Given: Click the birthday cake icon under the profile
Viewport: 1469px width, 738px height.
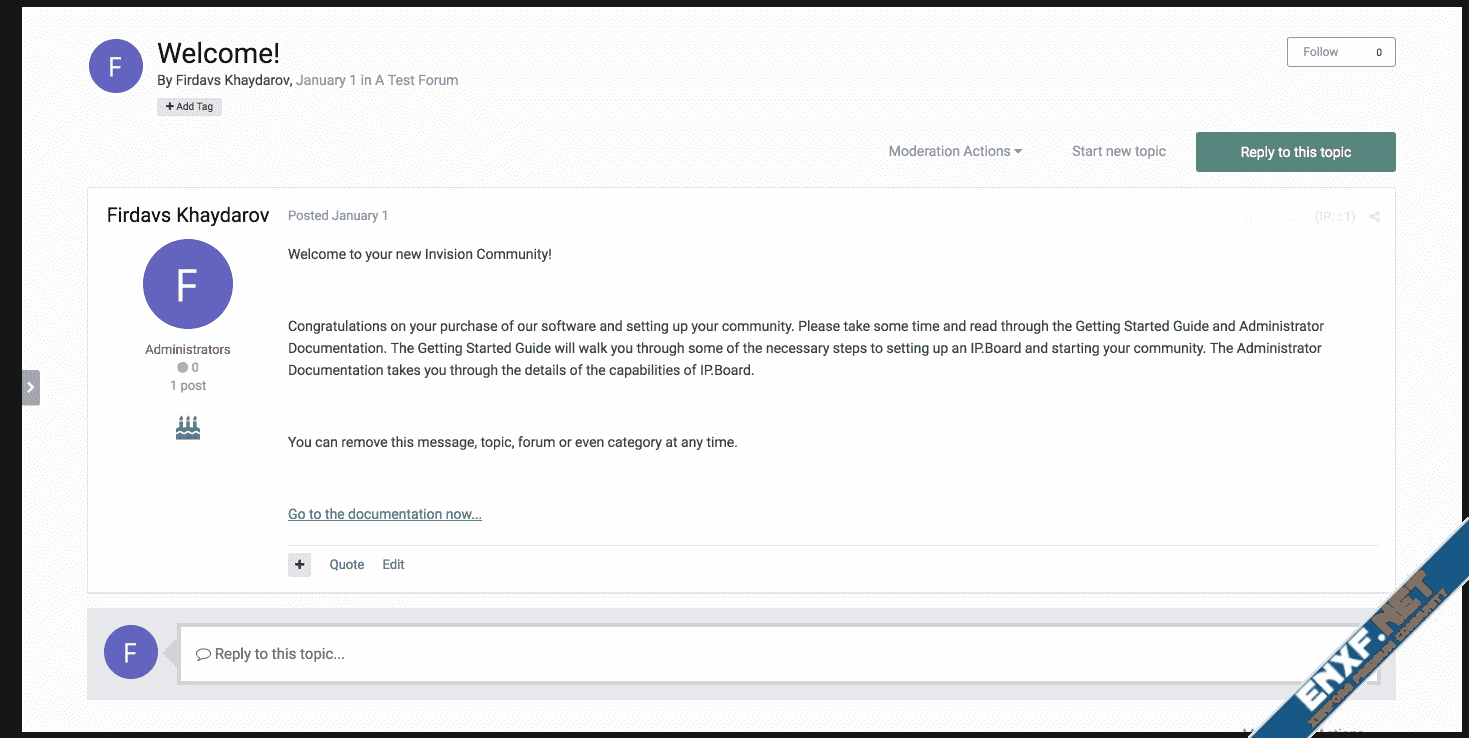Looking at the screenshot, I should (188, 429).
